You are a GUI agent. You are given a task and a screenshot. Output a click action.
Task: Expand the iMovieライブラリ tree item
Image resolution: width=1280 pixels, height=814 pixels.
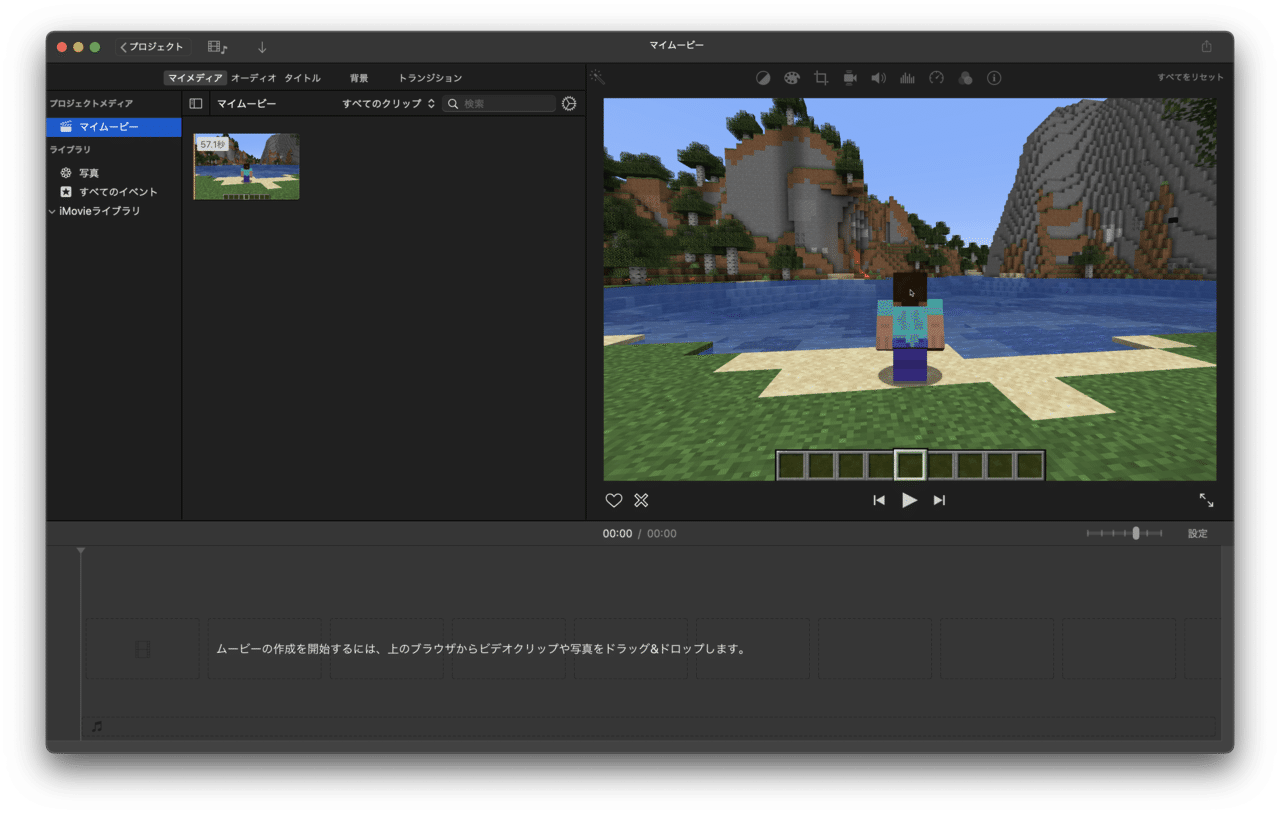51,211
